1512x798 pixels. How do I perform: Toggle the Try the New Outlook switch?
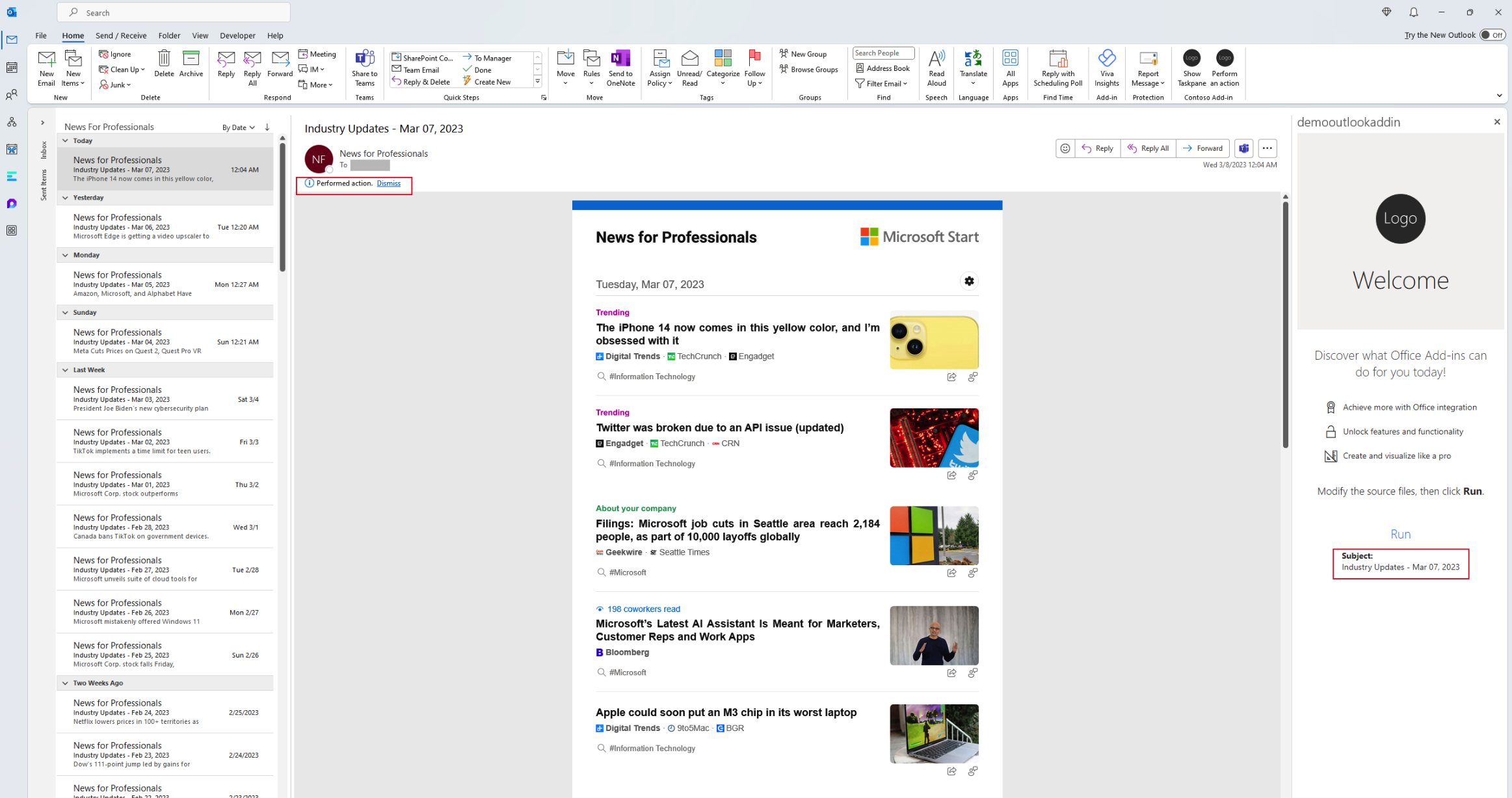pyautogui.click(x=1492, y=35)
